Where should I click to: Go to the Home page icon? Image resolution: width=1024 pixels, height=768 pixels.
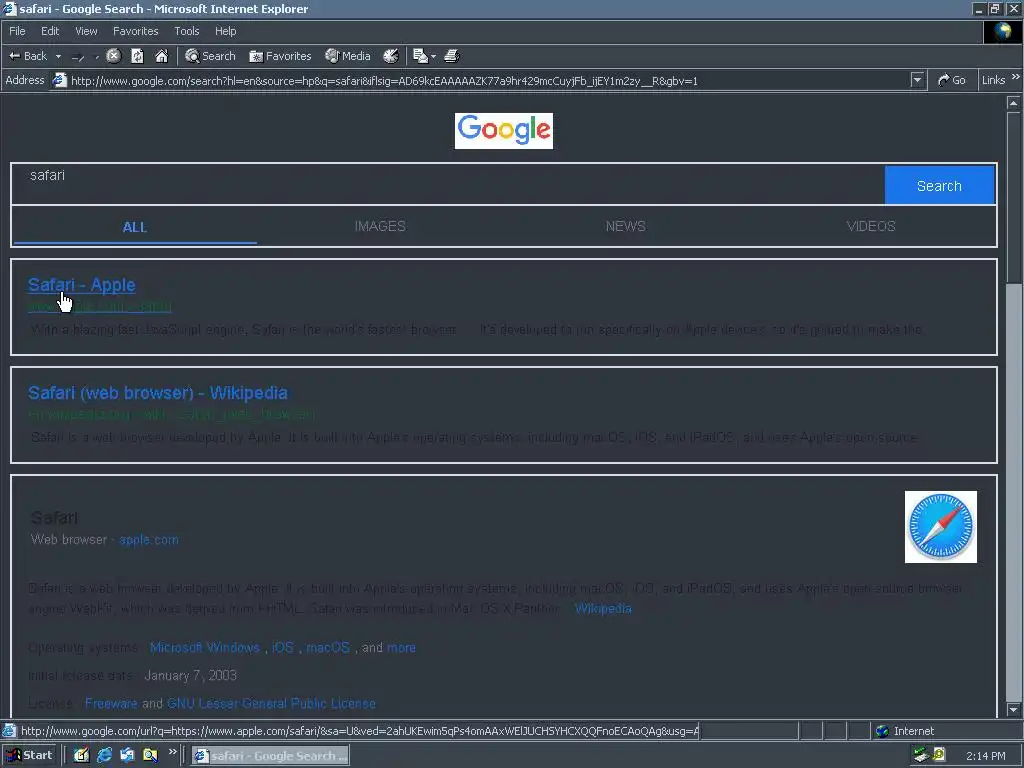(161, 56)
